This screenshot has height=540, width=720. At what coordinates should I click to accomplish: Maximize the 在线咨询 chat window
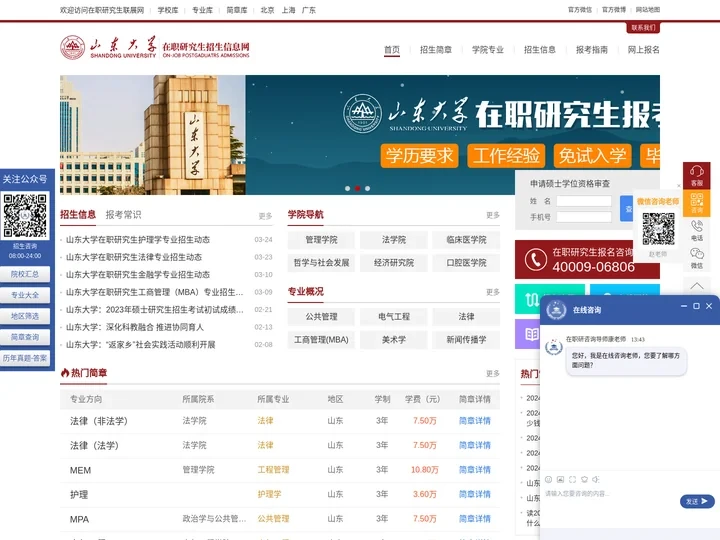pyautogui.click(x=696, y=306)
